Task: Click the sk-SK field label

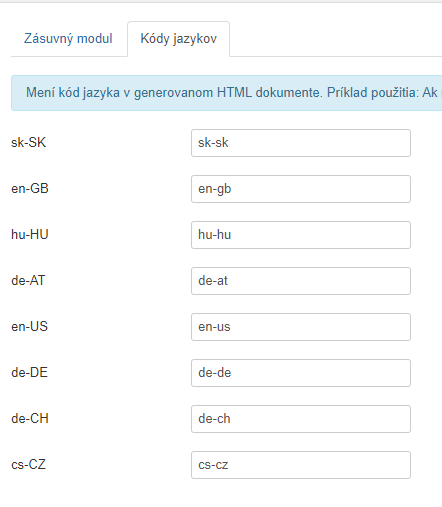Action: pyautogui.click(x=28, y=143)
